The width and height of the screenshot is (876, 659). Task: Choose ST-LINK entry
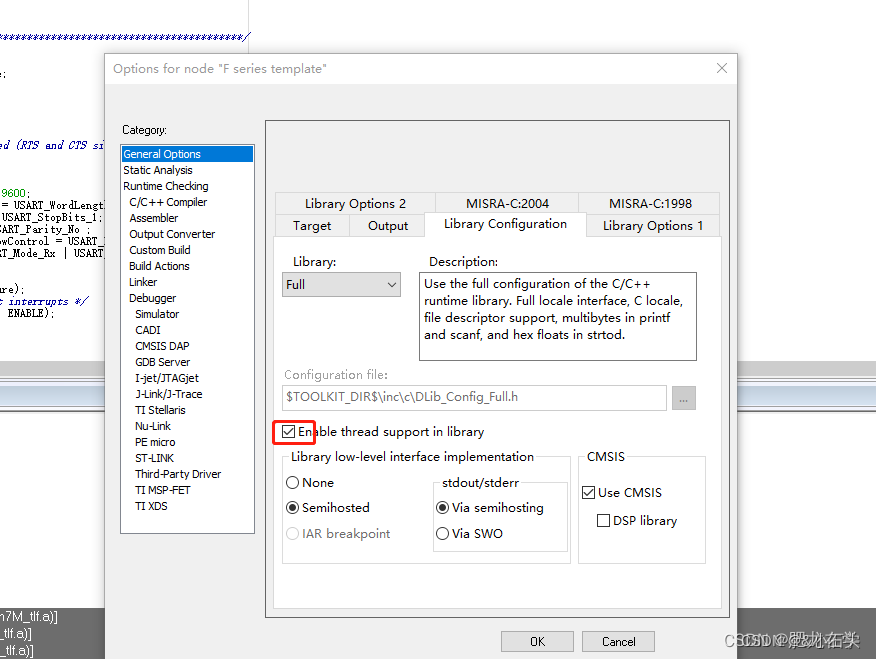[154, 458]
